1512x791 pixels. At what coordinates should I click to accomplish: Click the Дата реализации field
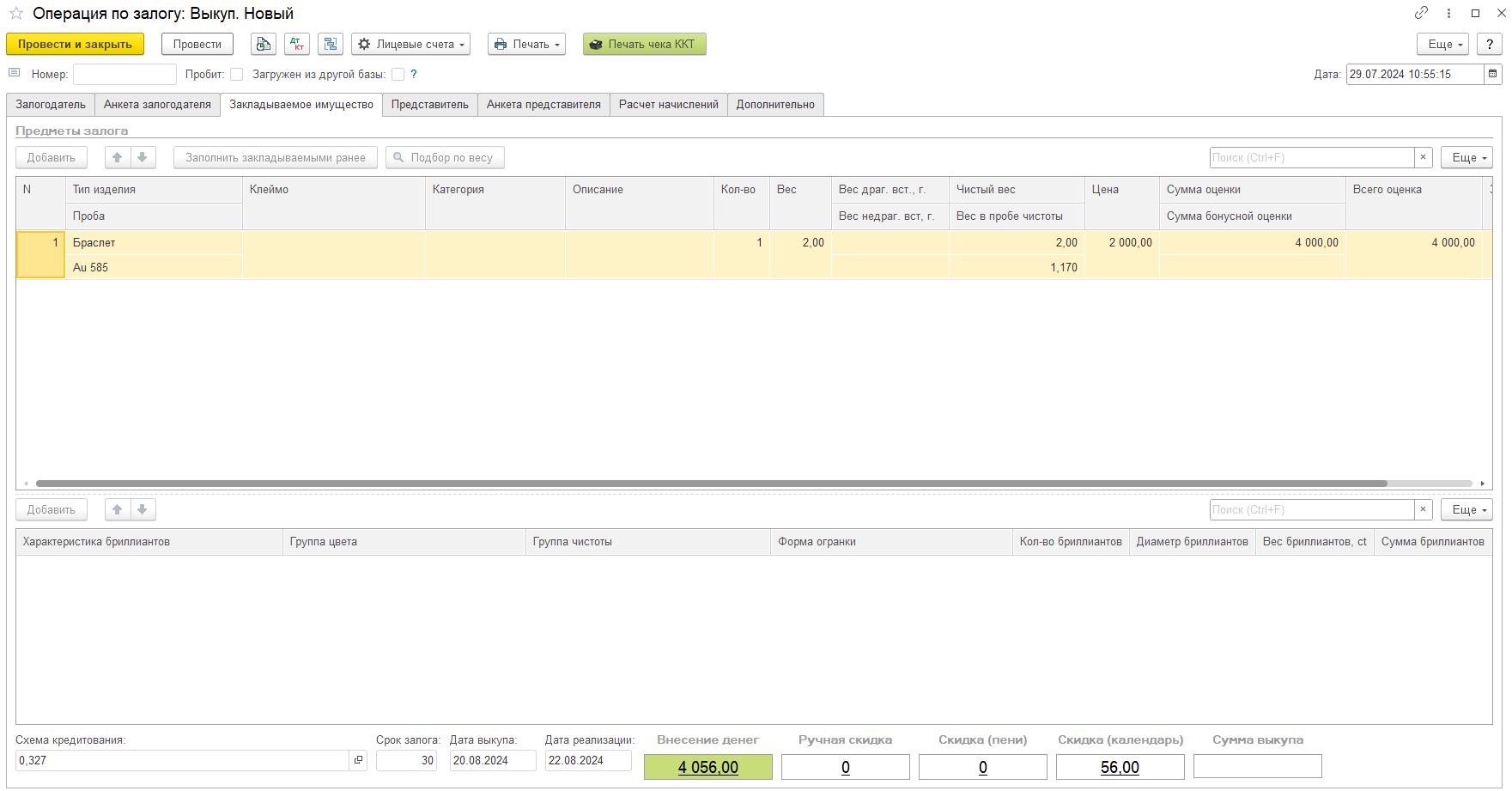tap(588, 760)
